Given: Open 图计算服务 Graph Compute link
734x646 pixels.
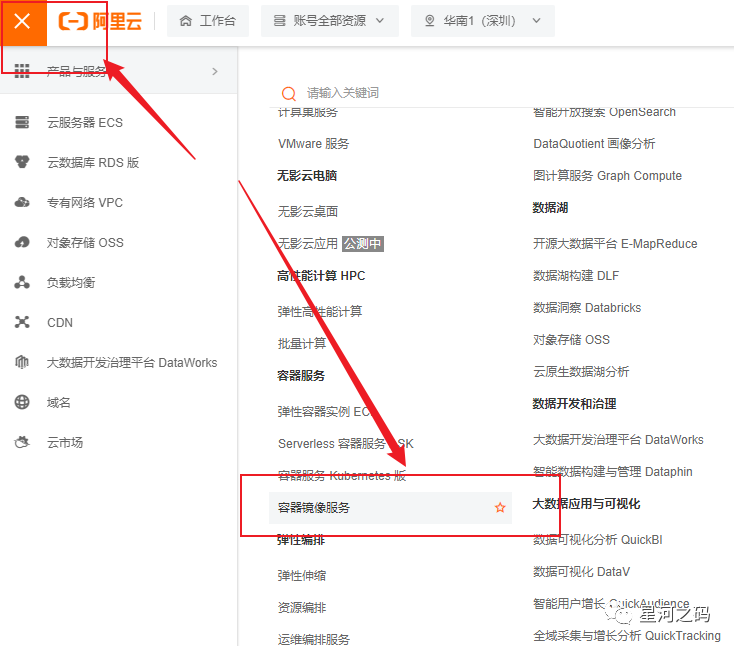Looking at the screenshot, I should pos(607,176).
